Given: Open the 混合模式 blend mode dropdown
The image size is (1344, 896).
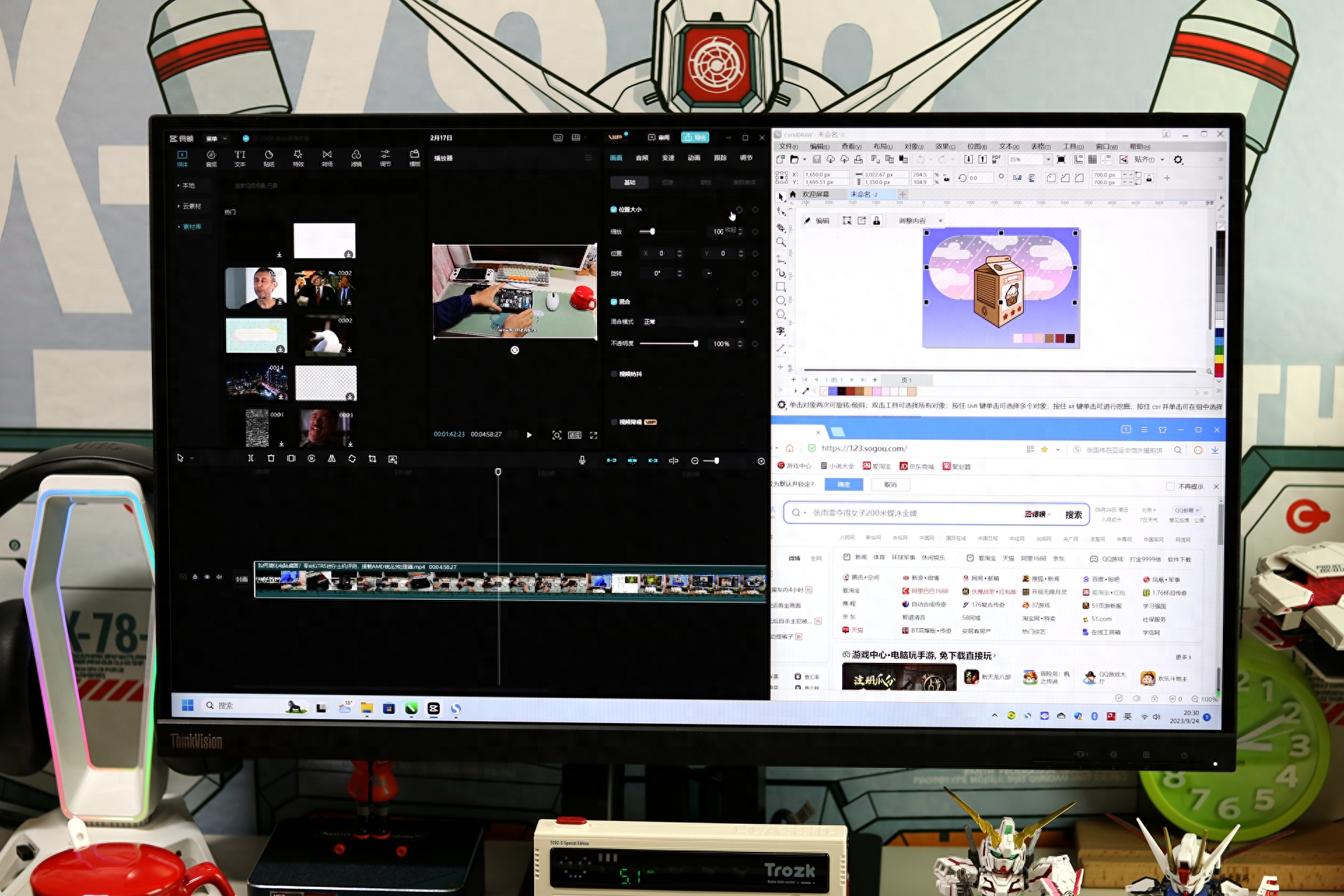Looking at the screenshot, I should (x=694, y=322).
